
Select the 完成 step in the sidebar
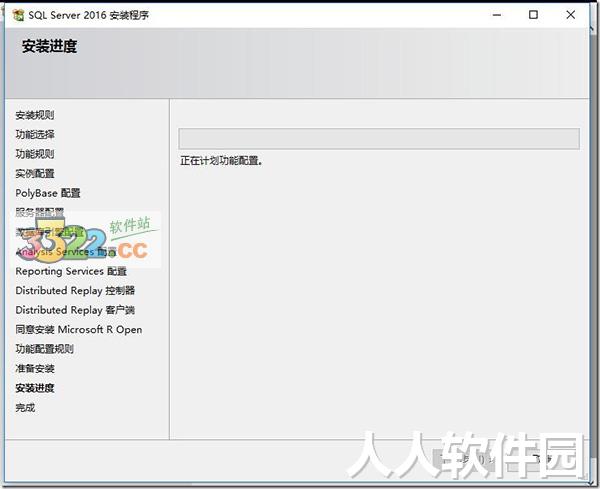click(25, 408)
